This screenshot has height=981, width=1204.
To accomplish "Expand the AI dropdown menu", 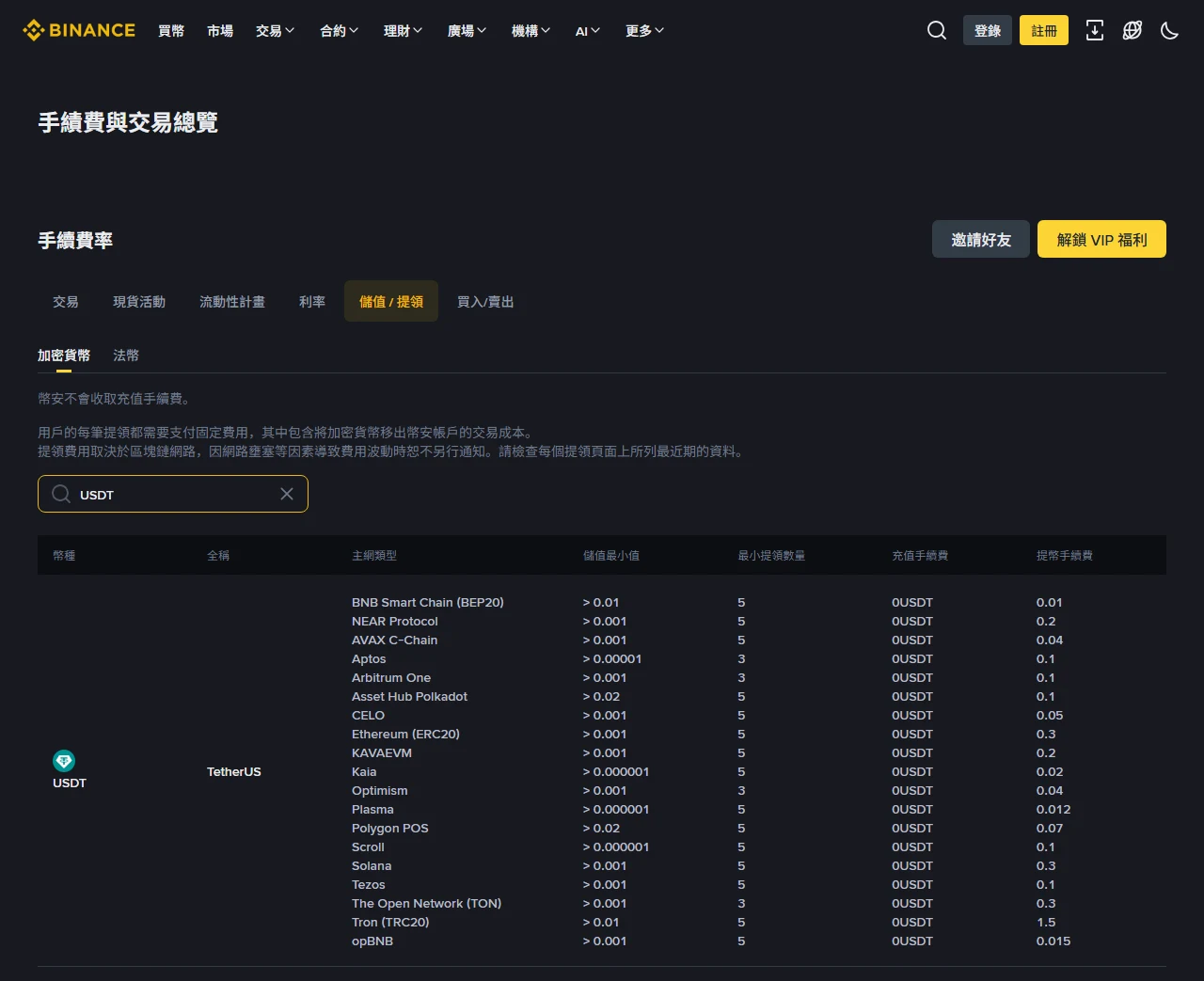I will pyautogui.click(x=588, y=31).
